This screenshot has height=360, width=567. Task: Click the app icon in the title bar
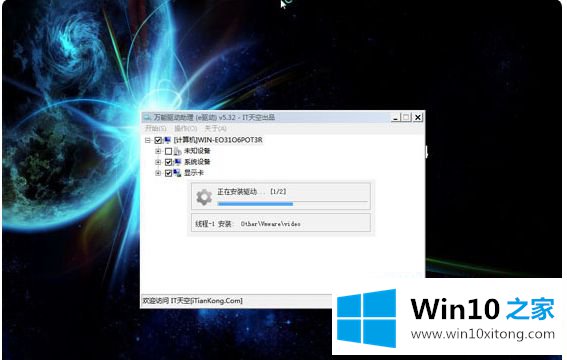click(x=147, y=117)
